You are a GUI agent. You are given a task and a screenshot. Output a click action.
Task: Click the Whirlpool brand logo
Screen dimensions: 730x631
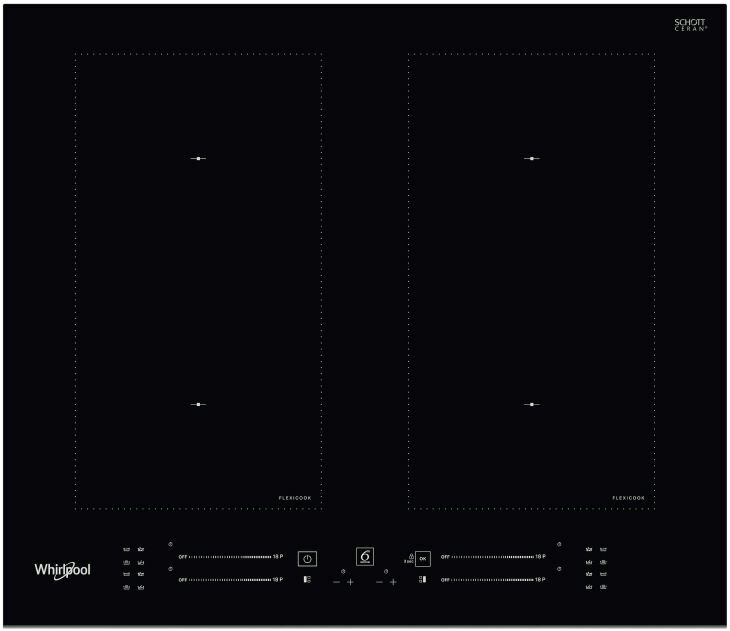pos(62,569)
